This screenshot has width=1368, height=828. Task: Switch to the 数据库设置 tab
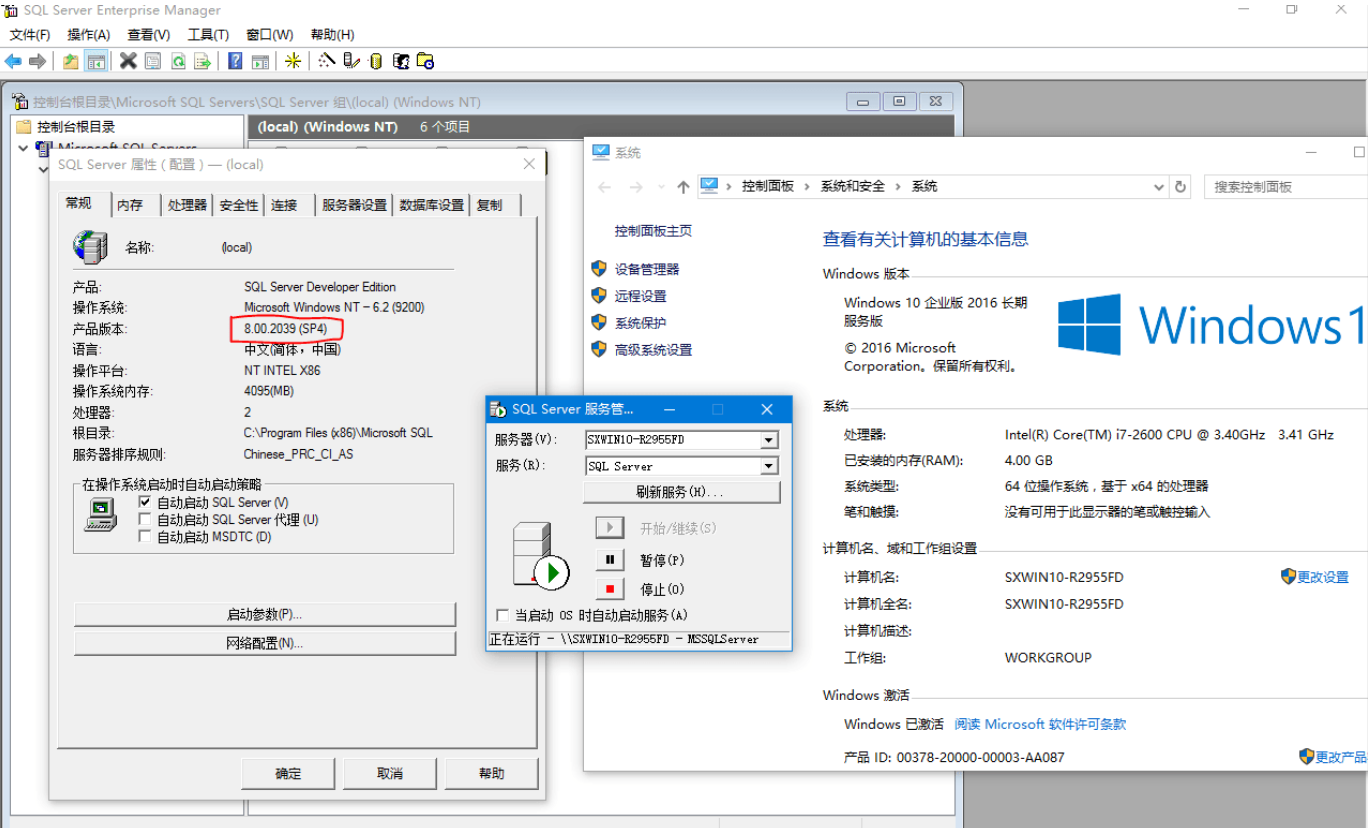[x=432, y=205]
